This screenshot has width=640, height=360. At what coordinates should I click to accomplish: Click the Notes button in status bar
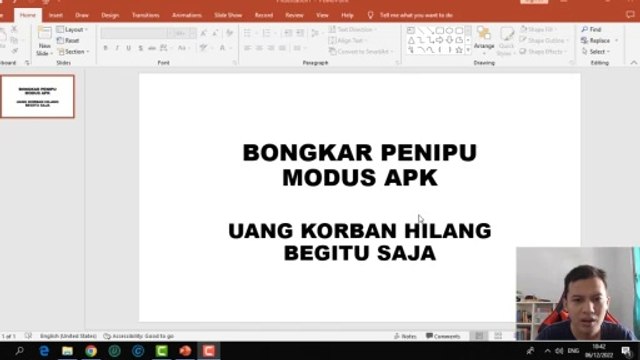pos(405,336)
